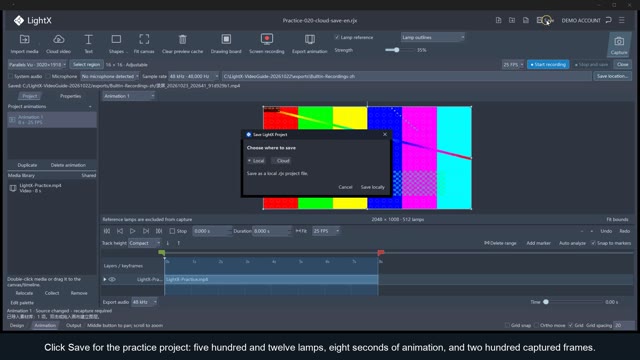The image size is (640, 360).
Task: Open the Animation 1 dropdown above canvas
Action: pyautogui.click(x=129, y=96)
